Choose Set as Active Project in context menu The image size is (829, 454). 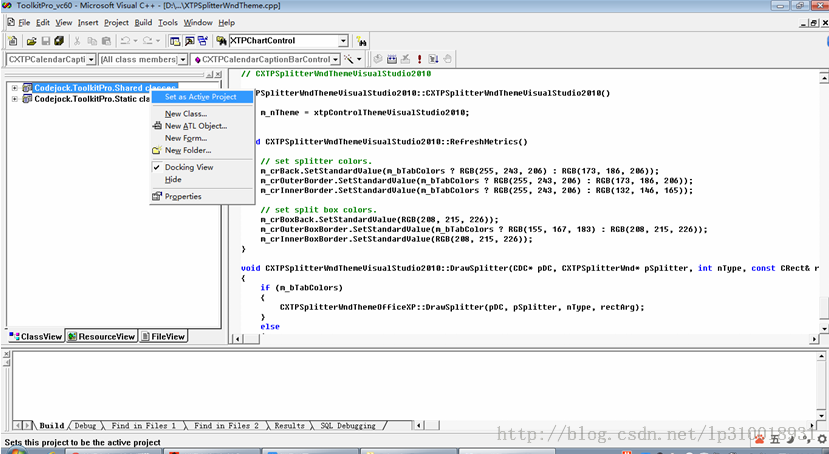coord(202,97)
